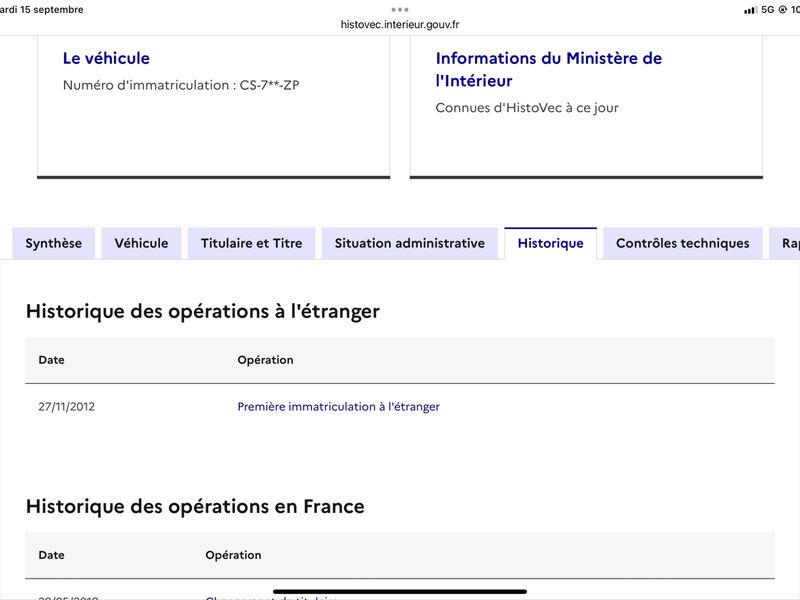
Task: Select the Situation administrative tab
Action: [410, 243]
